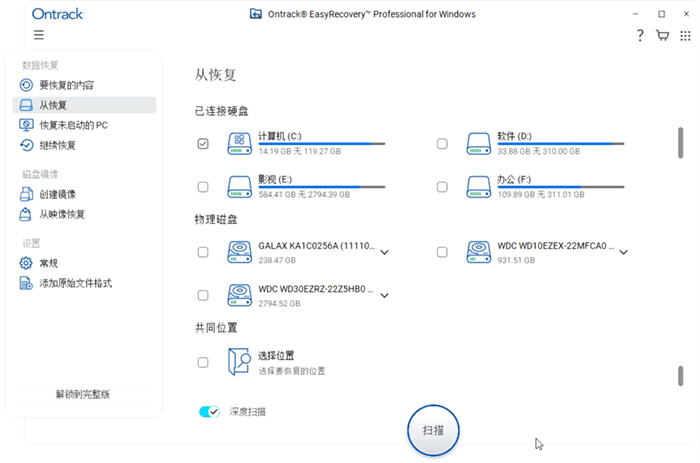The image size is (700, 463).
Task: Check the 办公 (F:) checkbox
Action: click(x=442, y=187)
